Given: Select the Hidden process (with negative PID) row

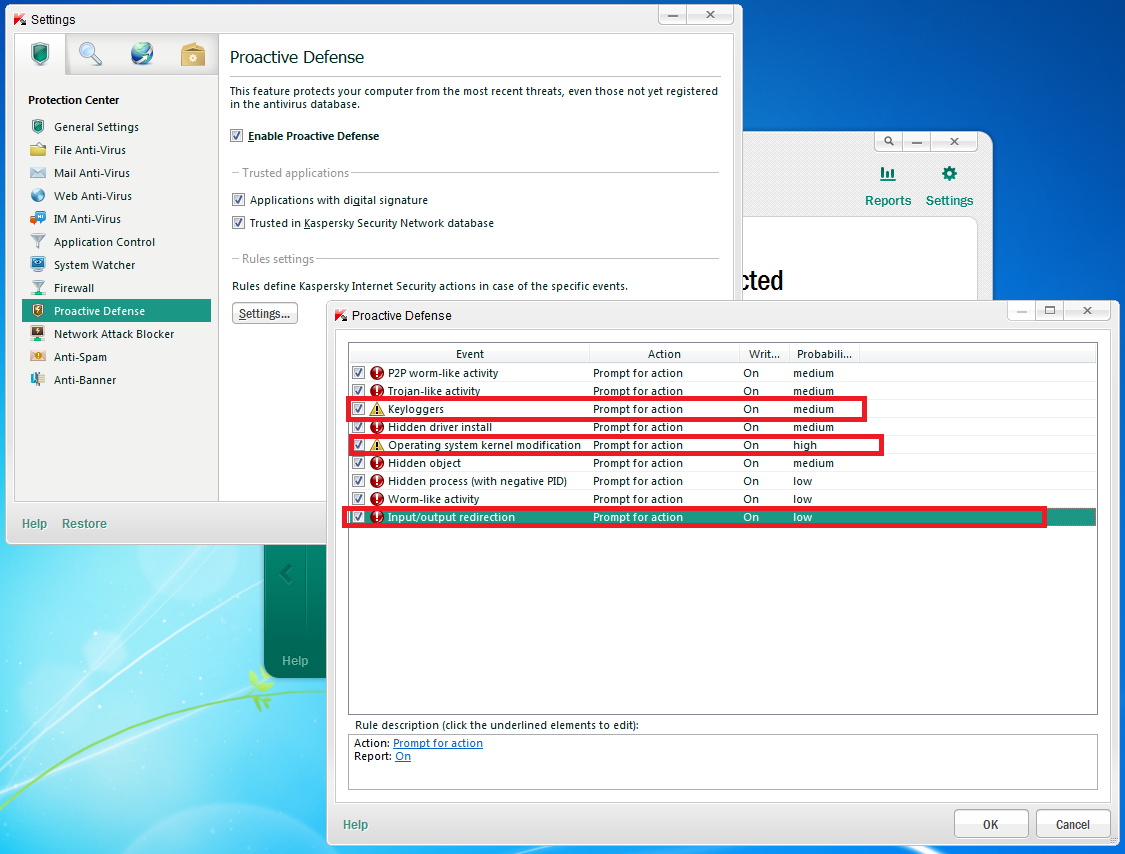Looking at the screenshot, I should click(722, 481).
